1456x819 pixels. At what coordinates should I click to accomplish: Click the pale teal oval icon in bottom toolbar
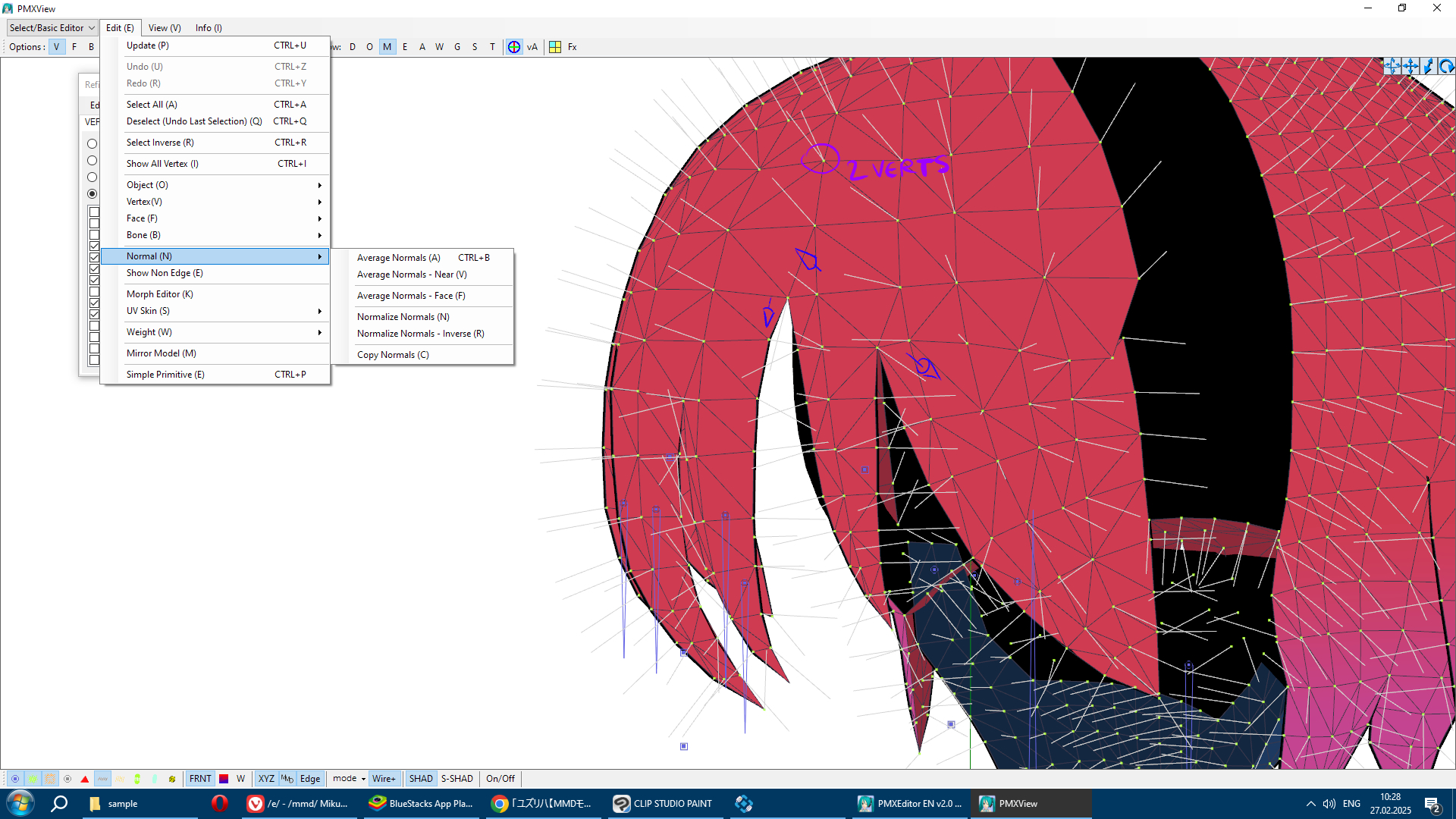(x=155, y=779)
